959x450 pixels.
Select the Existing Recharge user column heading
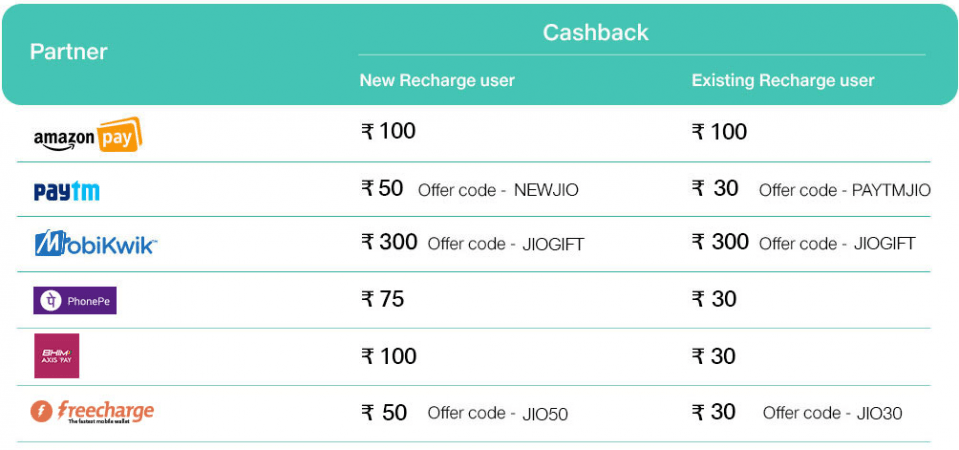pyautogui.click(x=783, y=81)
